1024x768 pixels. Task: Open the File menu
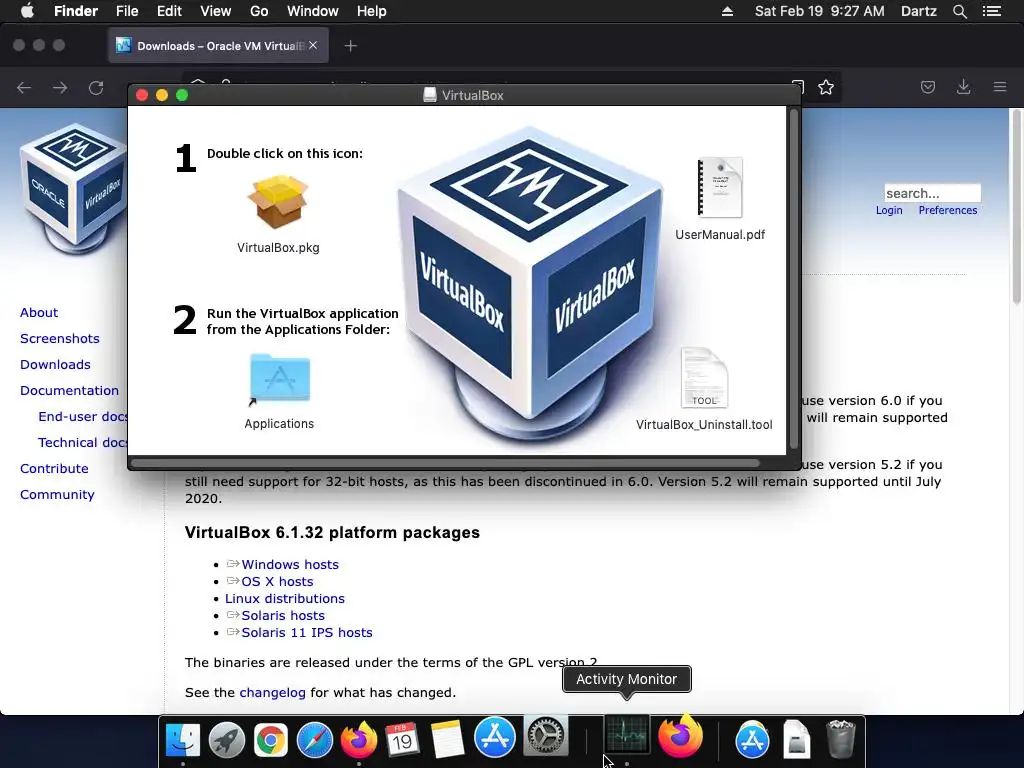click(x=127, y=11)
